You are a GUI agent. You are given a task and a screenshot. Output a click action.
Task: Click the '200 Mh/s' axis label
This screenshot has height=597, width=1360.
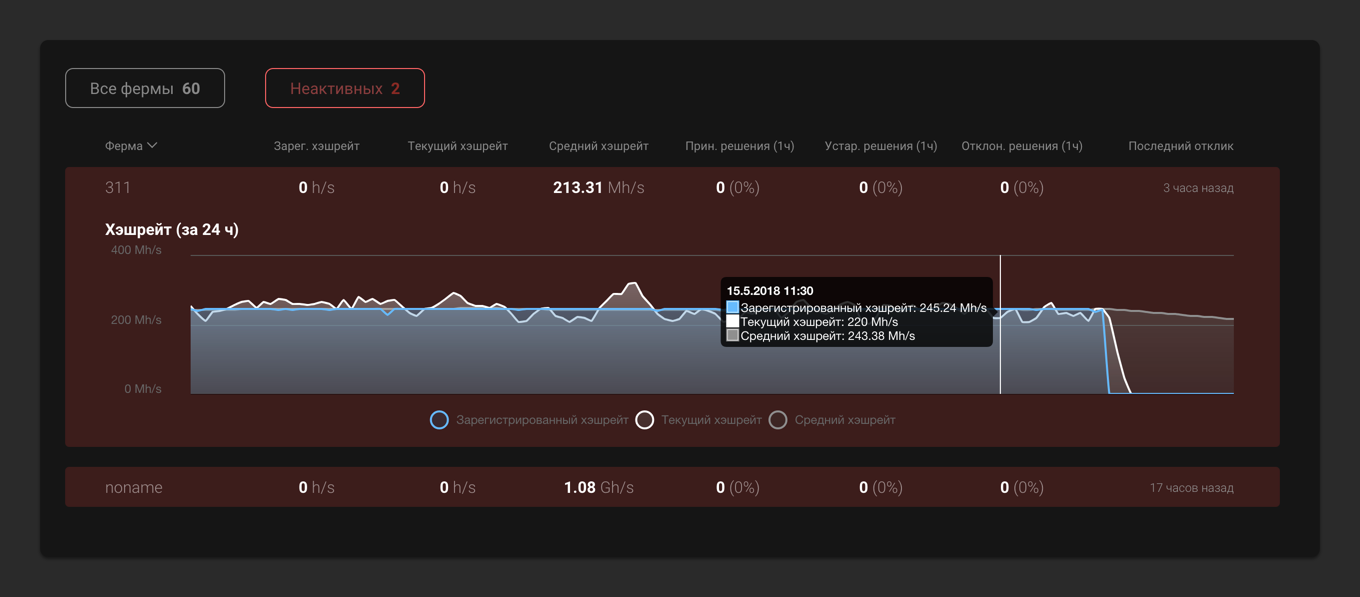(136, 320)
